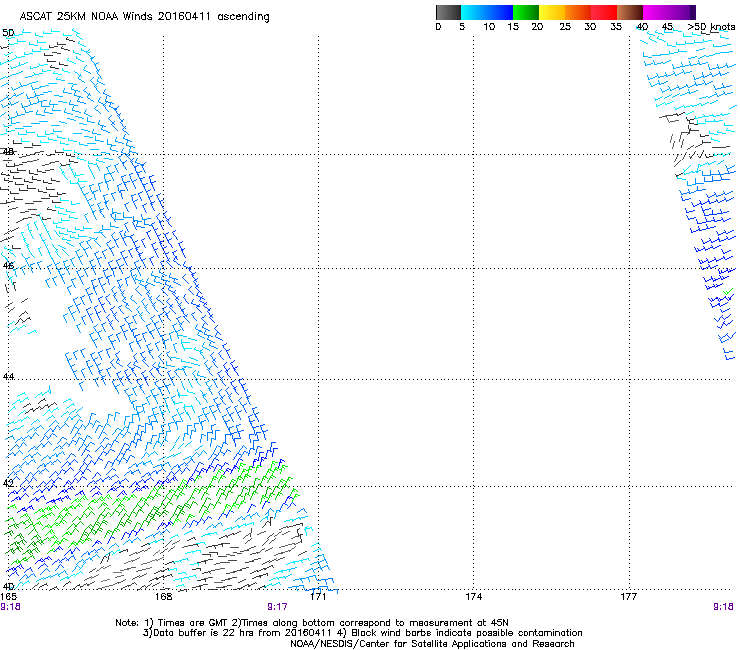Image resolution: width=740 pixels, height=650 pixels.
Task: Click the longitude label '171'
Action: click(318, 597)
